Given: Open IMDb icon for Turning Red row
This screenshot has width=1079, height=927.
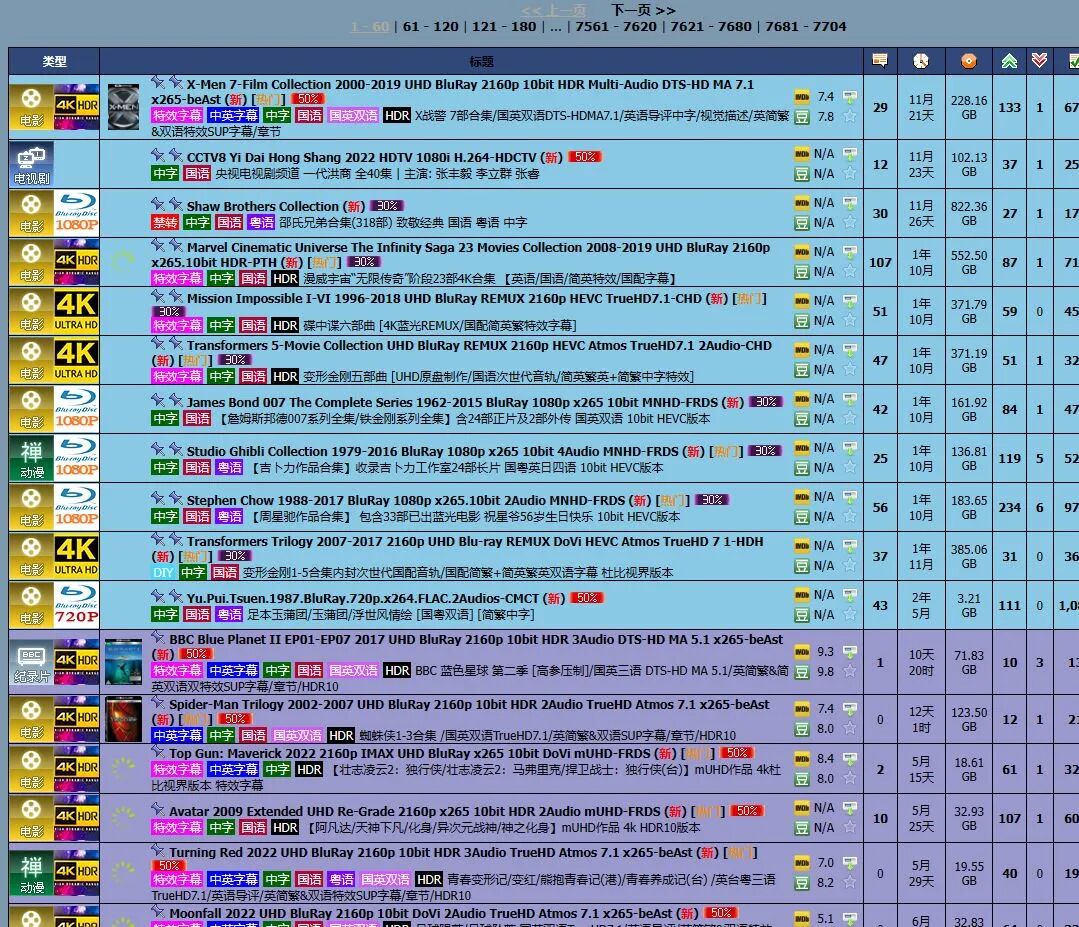Looking at the screenshot, I should point(802,862).
